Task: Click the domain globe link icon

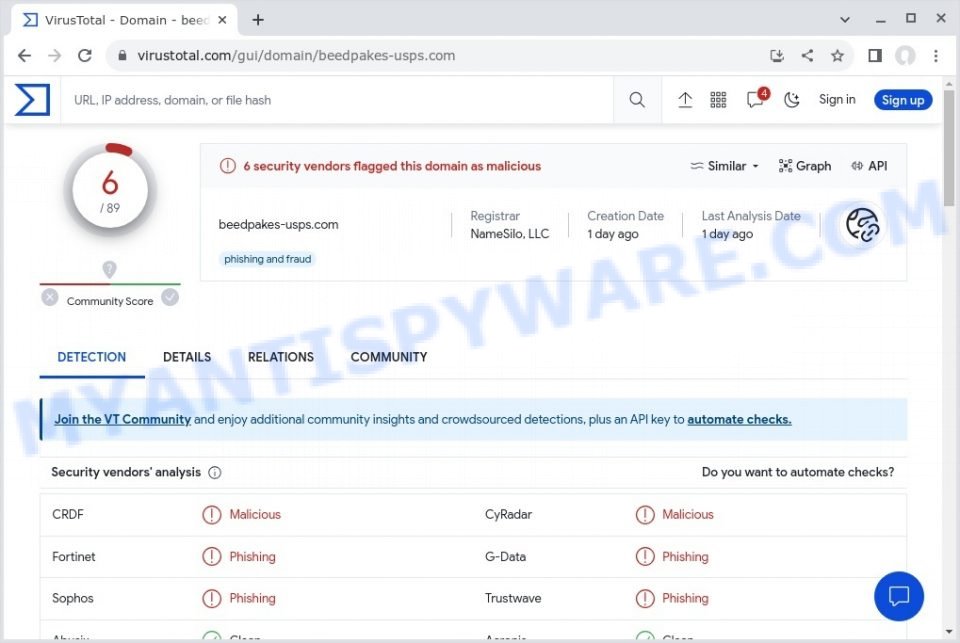Action: [863, 225]
